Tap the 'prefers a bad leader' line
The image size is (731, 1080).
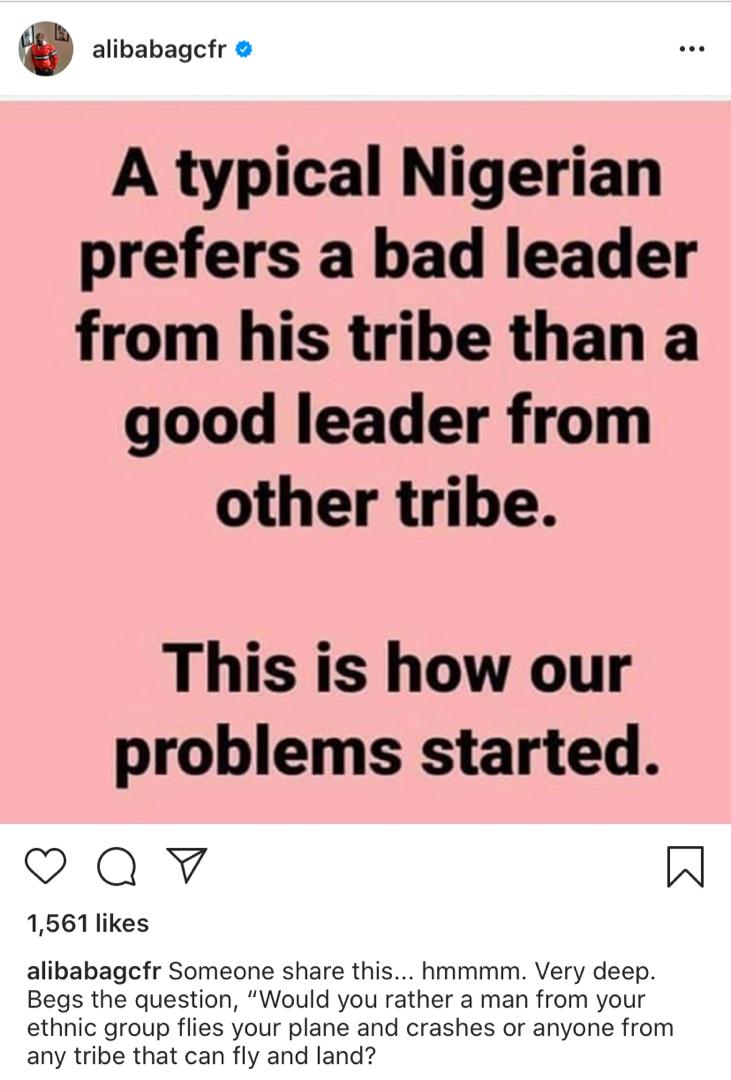pyautogui.click(x=388, y=256)
